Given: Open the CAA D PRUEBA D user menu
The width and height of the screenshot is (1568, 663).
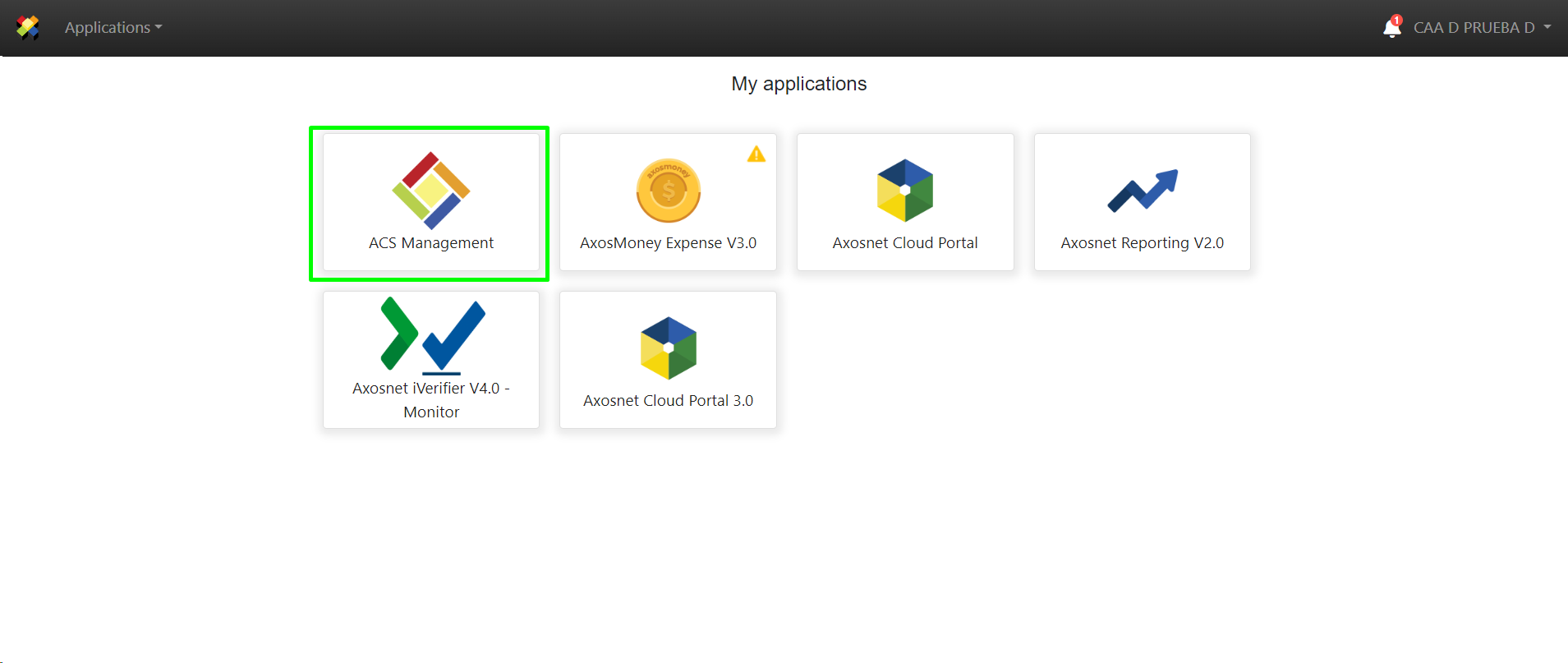Looking at the screenshot, I should tap(1474, 27).
